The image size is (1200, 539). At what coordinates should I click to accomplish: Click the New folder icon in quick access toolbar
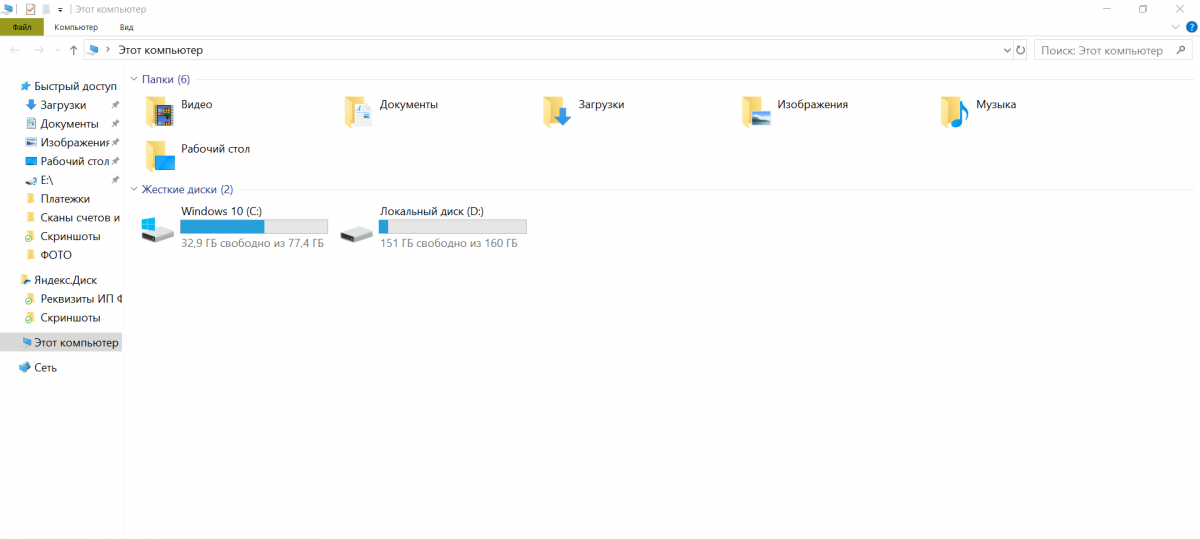[x=46, y=9]
